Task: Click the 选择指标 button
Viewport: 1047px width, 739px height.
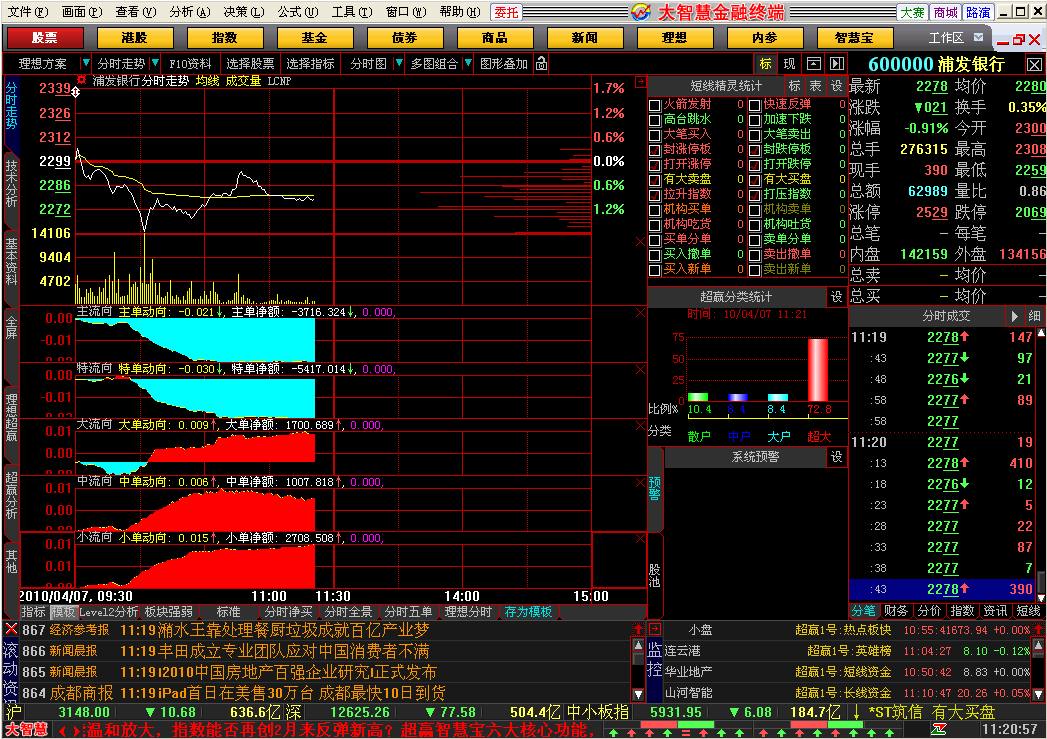Action: coord(310,63)
